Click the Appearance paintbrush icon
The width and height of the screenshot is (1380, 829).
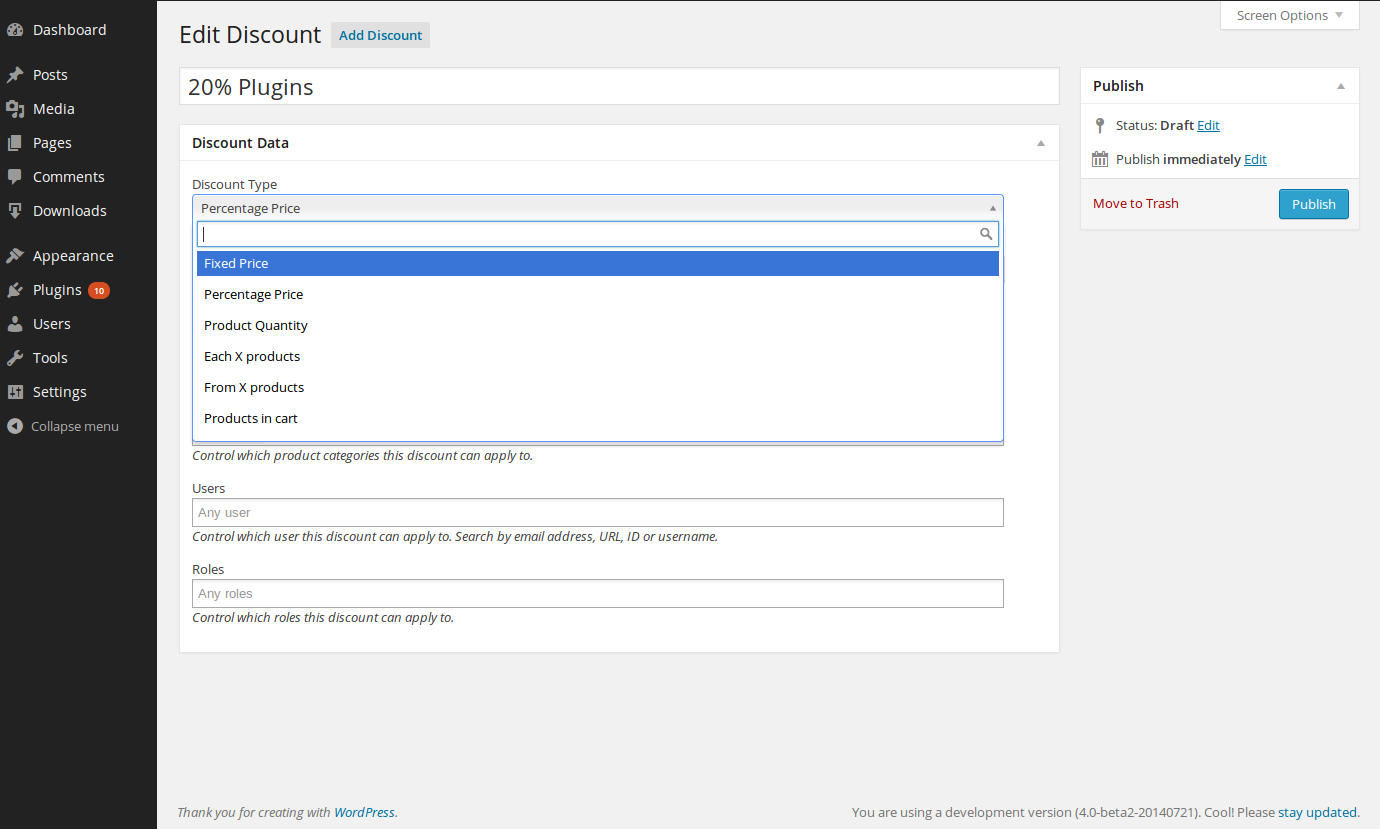(15, 256)
